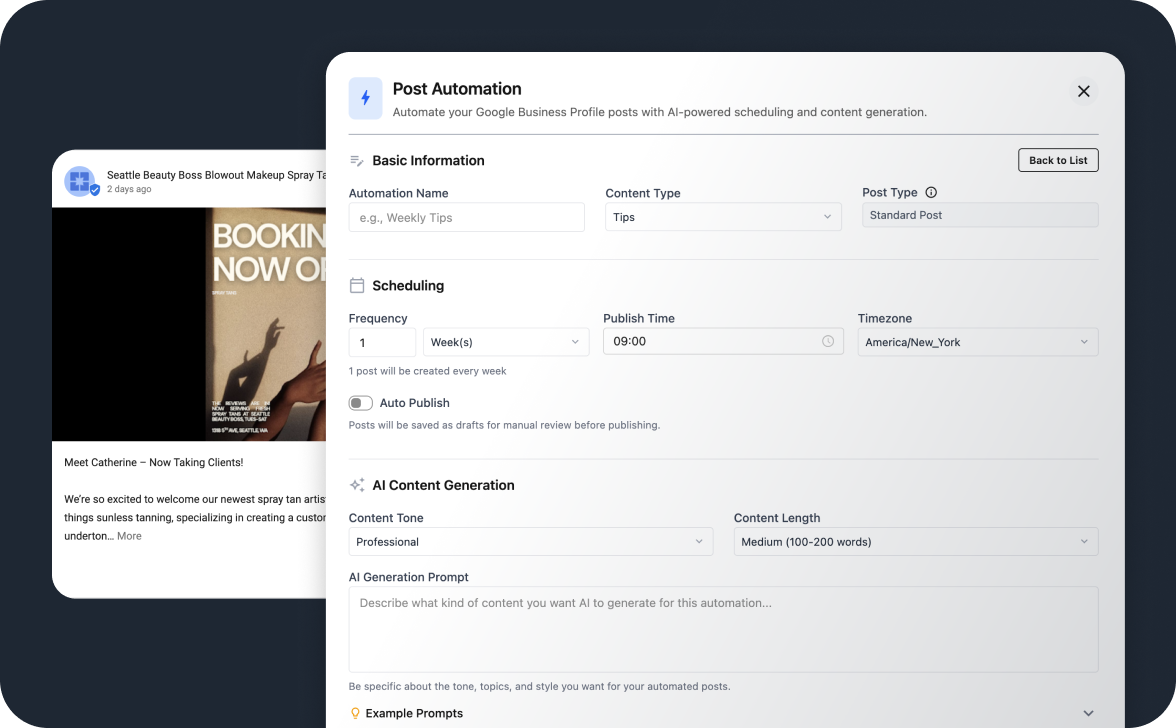Adjust the Frequency value stepper

[x=382, y=342]
